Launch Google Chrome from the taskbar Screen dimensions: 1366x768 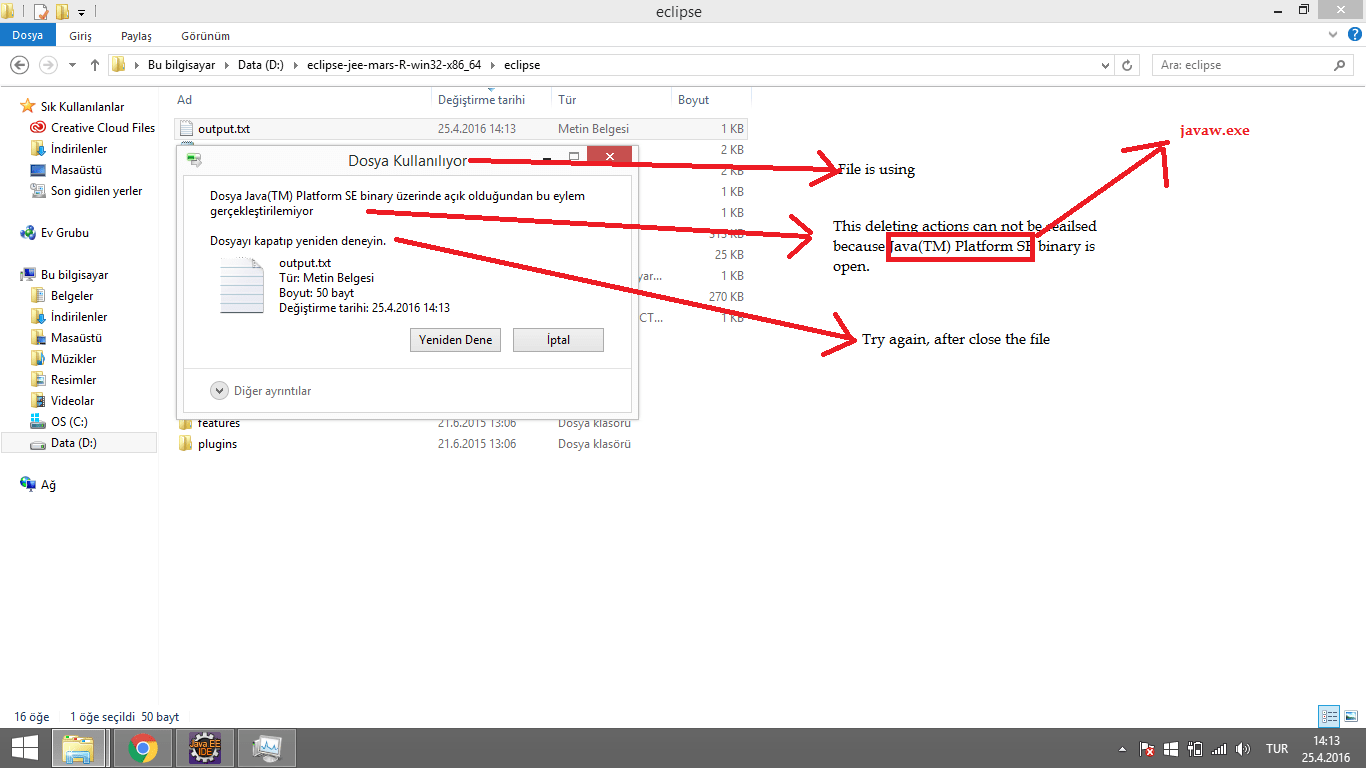pyautogui.click(x=143, y=748)
